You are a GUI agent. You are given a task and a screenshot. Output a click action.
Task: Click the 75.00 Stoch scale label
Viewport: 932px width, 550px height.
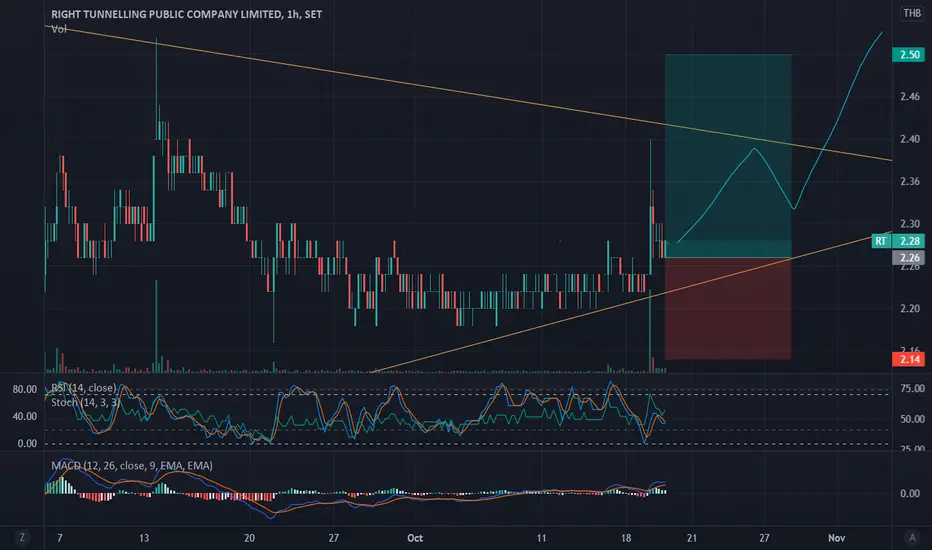click(912, 388)
